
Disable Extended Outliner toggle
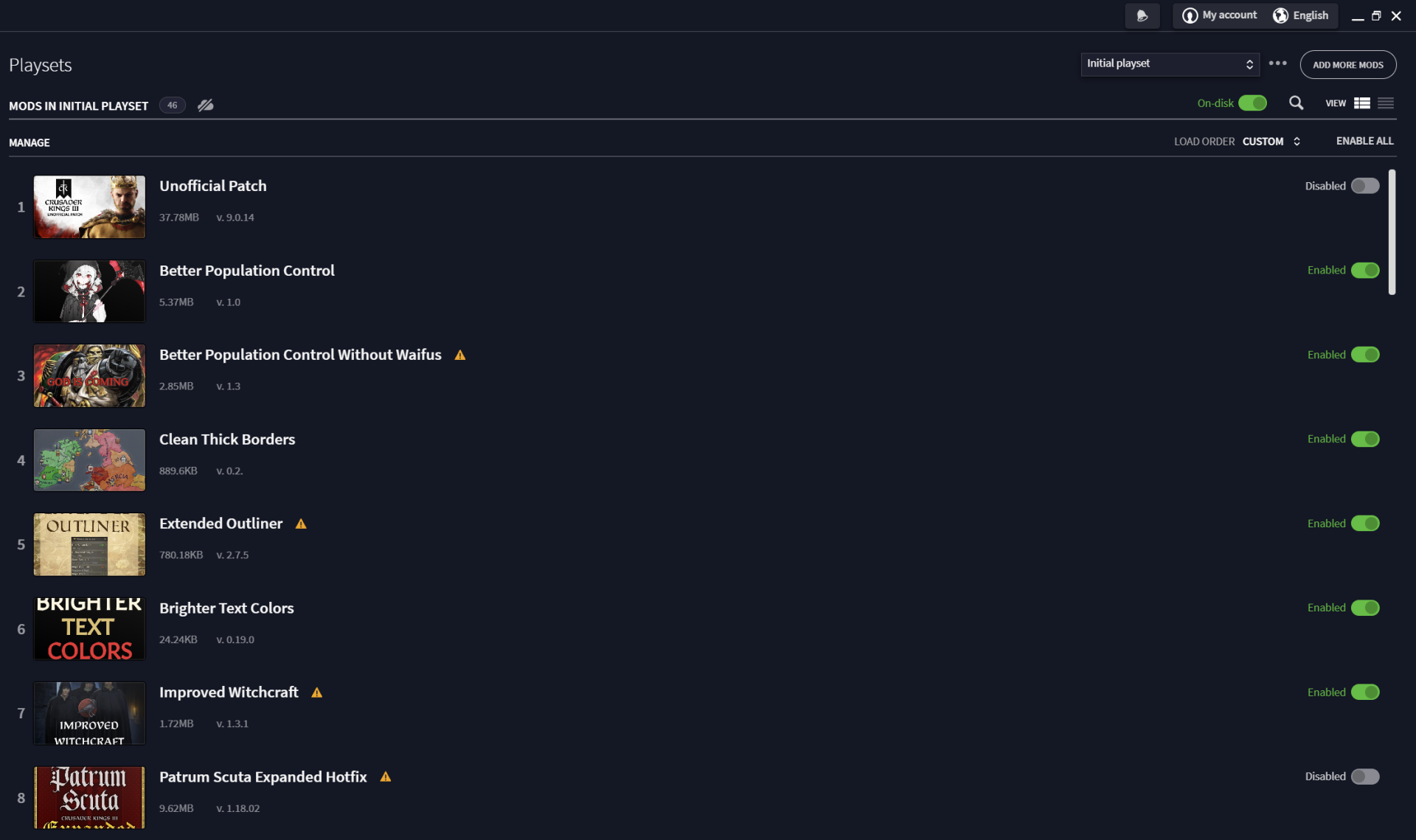coord(1365,524)
